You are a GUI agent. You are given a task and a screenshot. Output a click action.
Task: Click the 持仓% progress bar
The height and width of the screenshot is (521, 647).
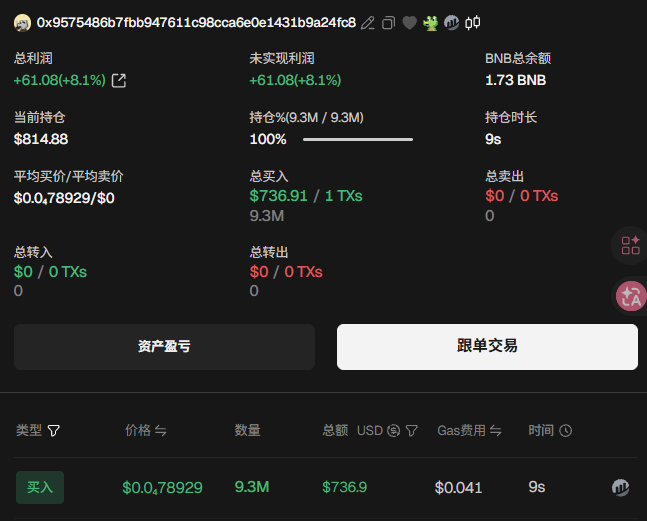(358, 139)
